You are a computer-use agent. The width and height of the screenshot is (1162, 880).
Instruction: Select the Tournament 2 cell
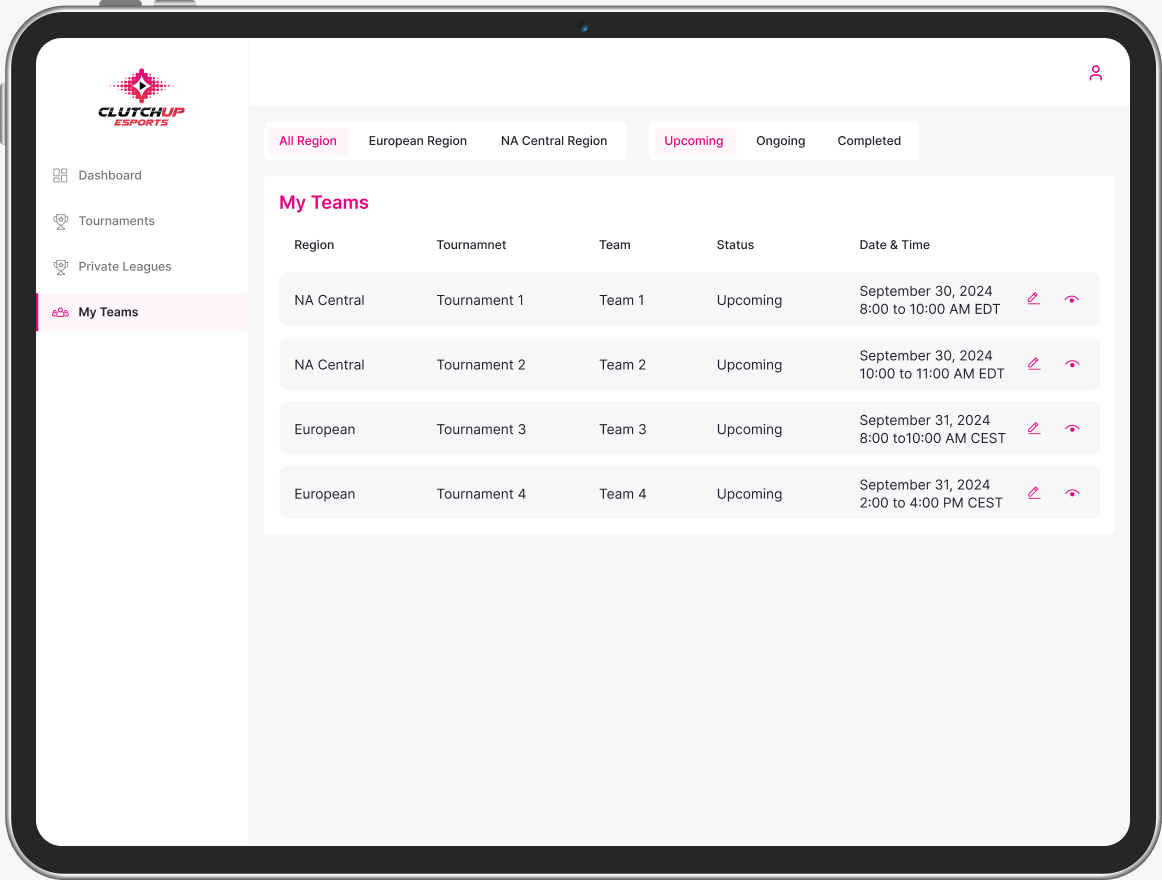pyautogui.click(x=481, y=365)
